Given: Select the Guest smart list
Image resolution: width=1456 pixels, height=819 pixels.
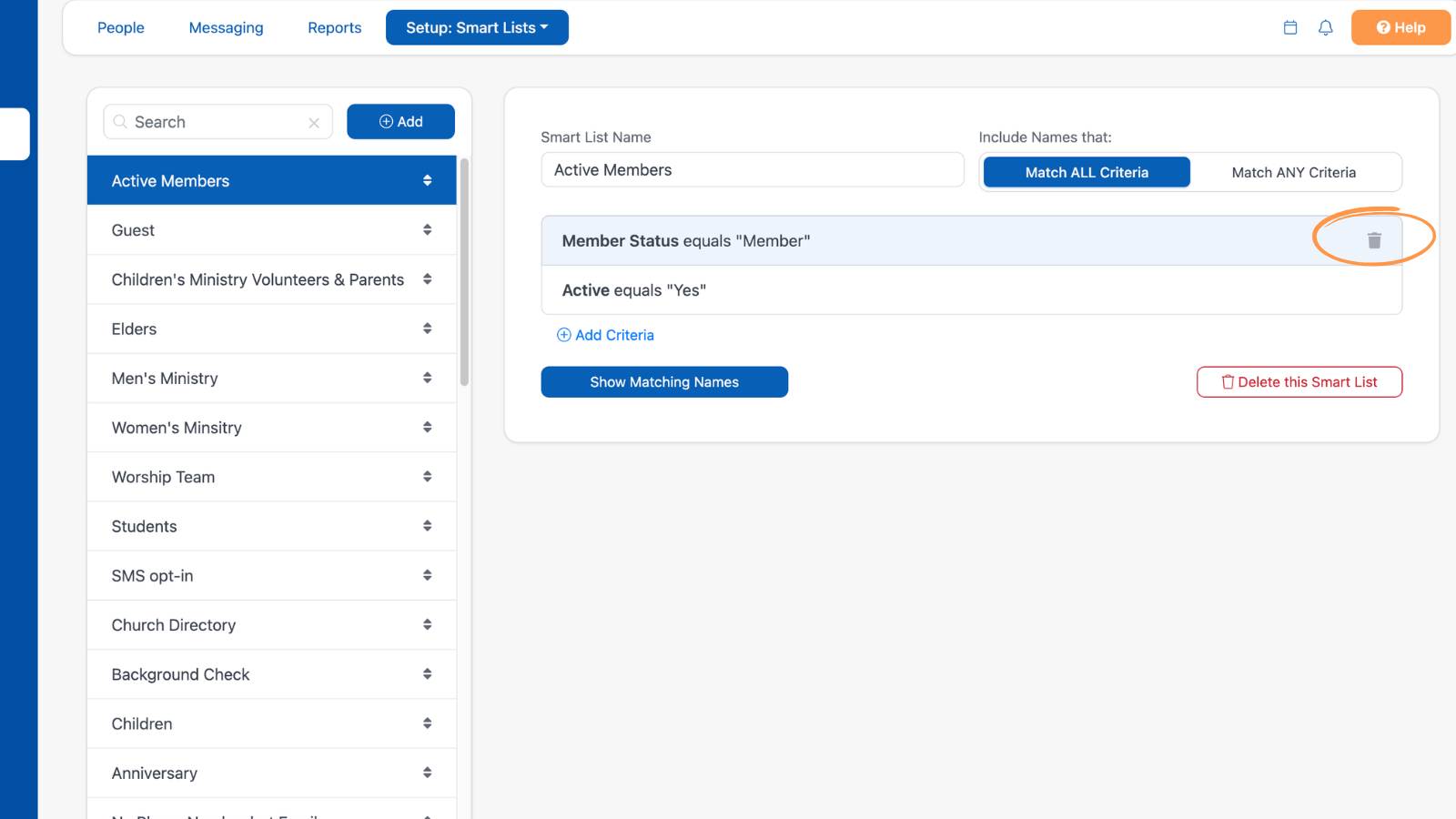Looking at the screenshot, I should 271,230.
